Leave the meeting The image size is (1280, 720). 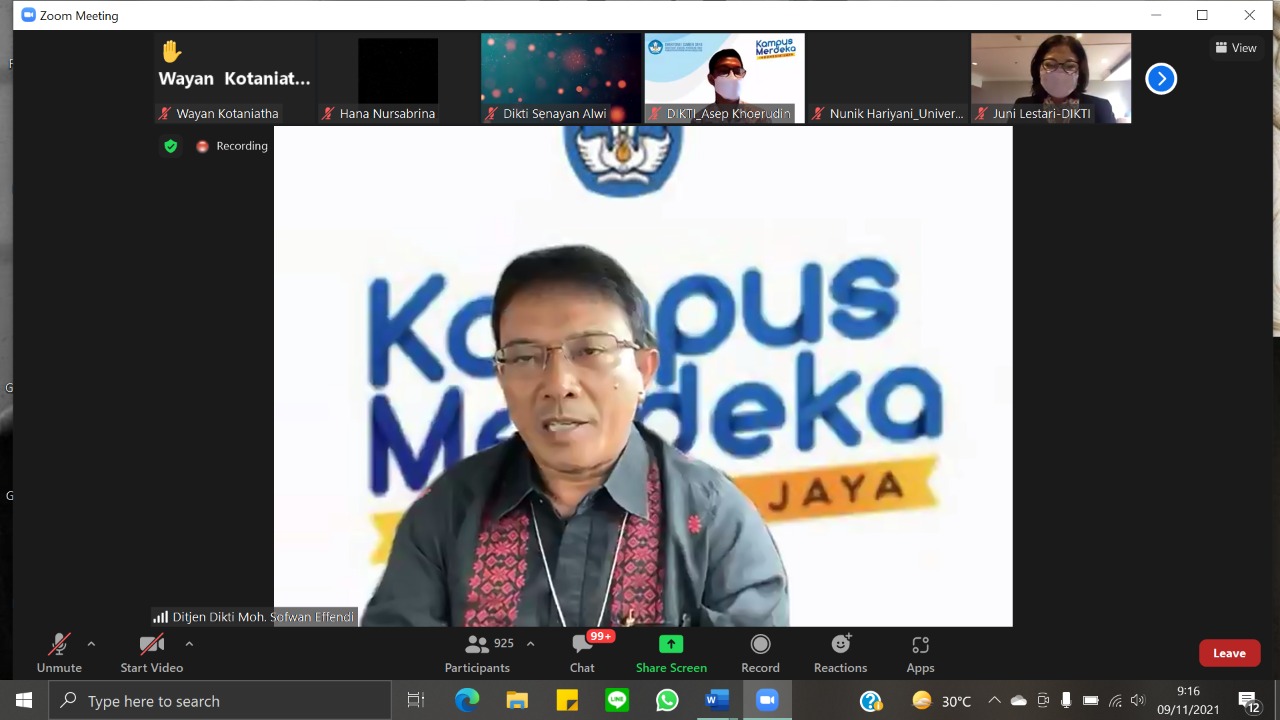[x=1229, y=653]
